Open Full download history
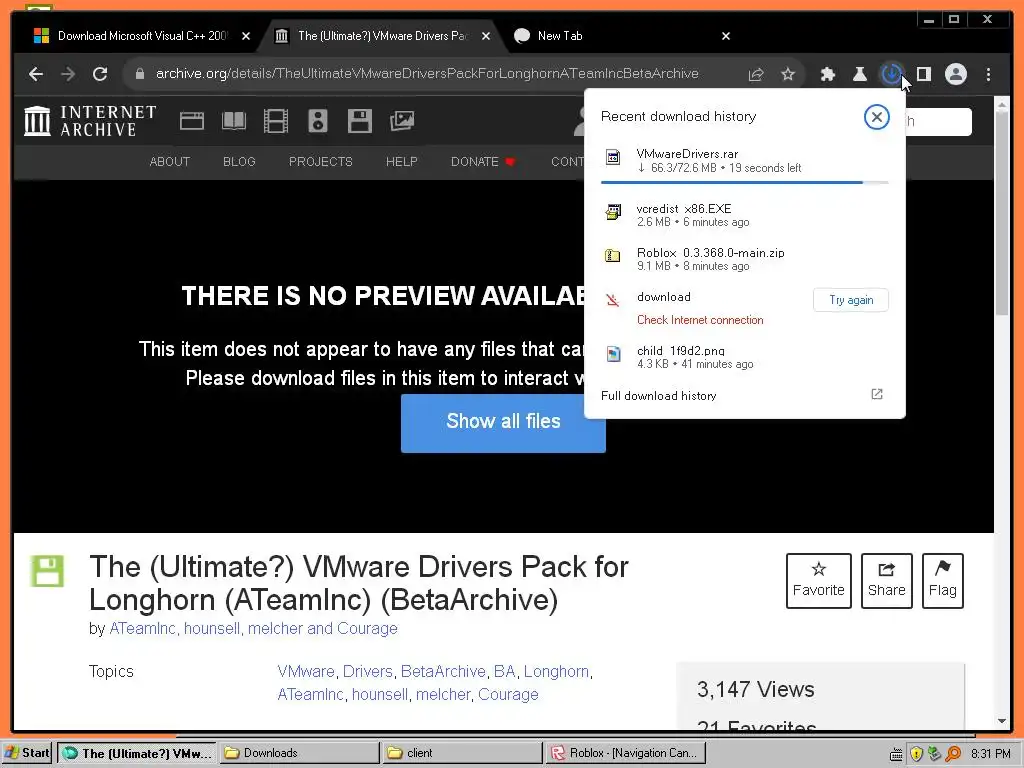Viewport: 1024px width, 768px height. click(742, 395)
